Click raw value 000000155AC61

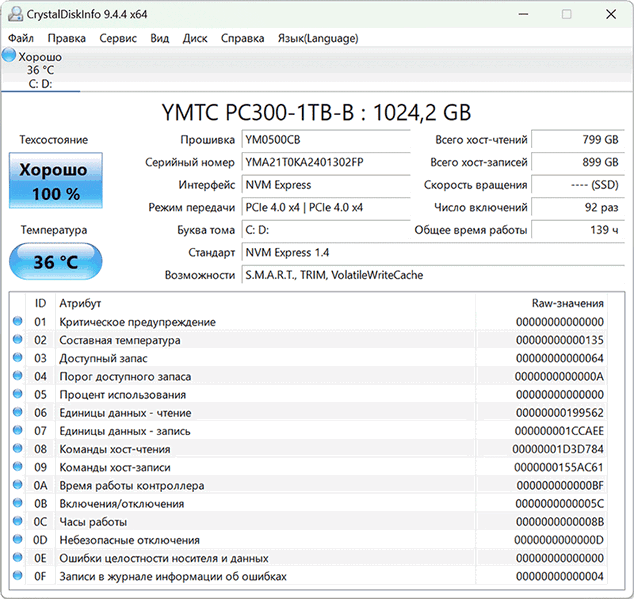[x=559, y=468]
